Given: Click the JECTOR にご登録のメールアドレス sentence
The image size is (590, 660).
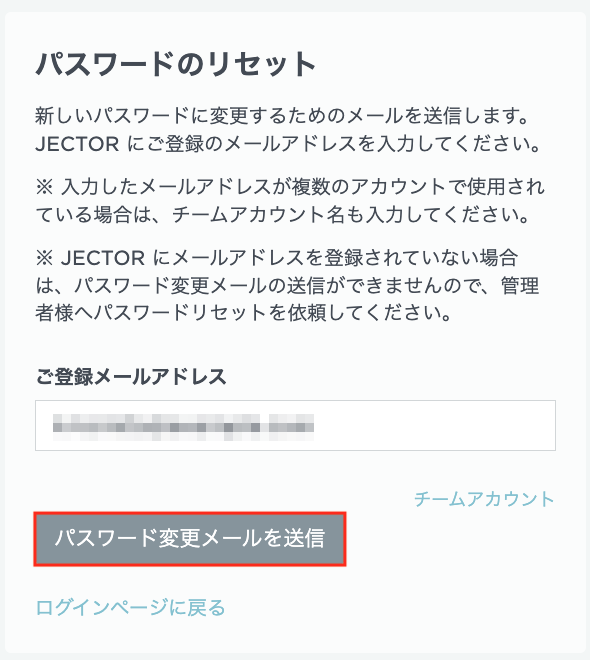Looking at the screenshot, I should 288,144.
